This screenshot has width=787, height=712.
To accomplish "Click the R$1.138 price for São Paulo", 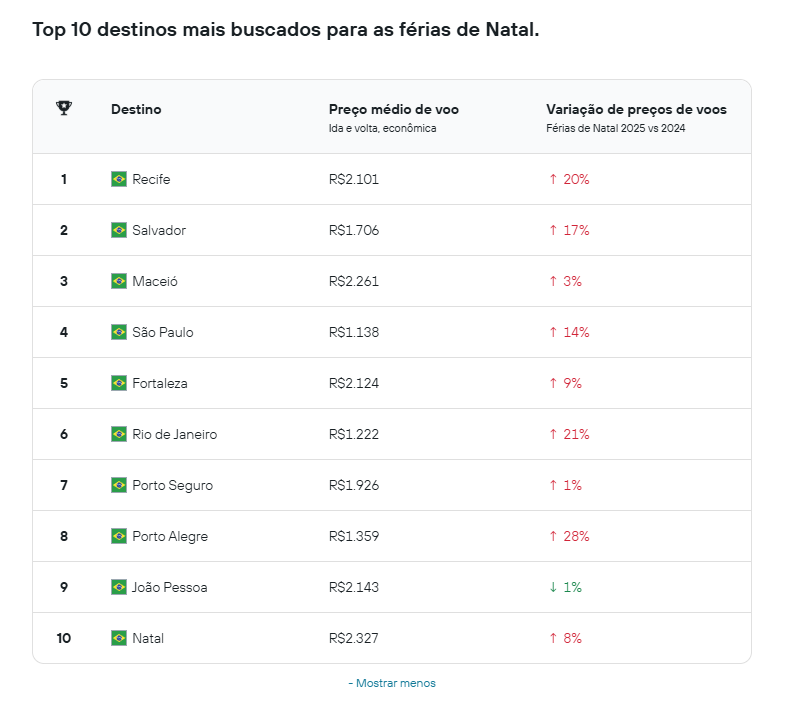I will pos(353,332).
